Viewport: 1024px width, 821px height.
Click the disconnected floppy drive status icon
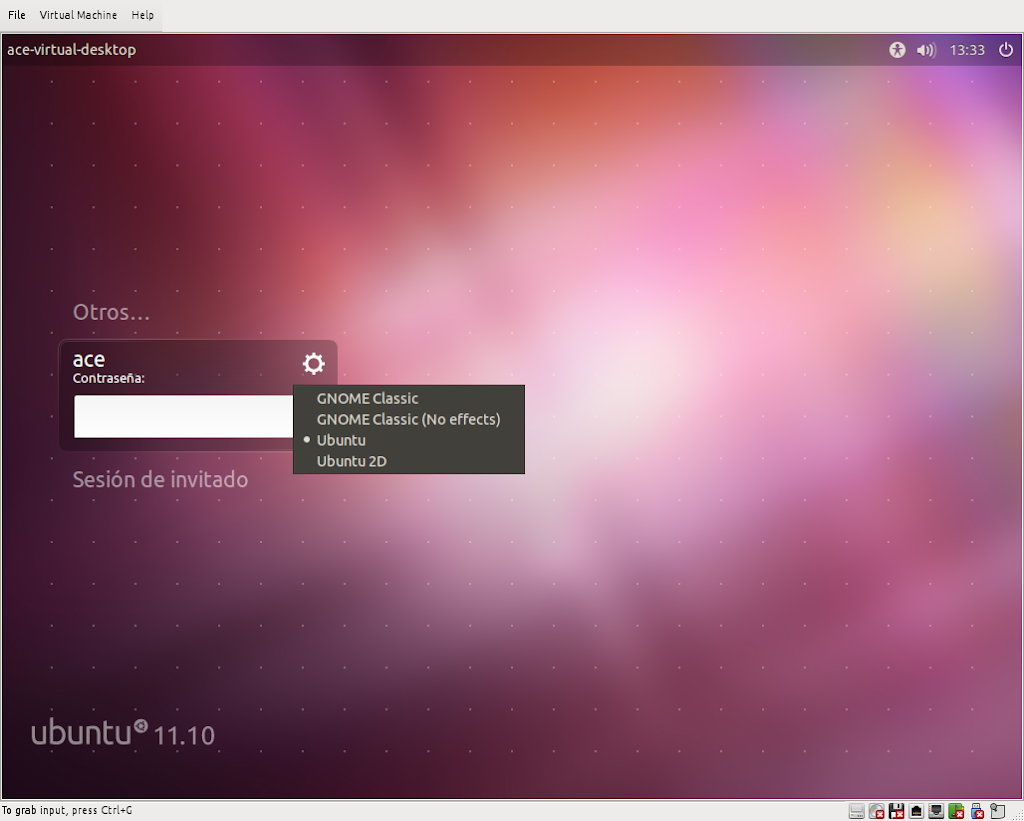tap(897, 811)
